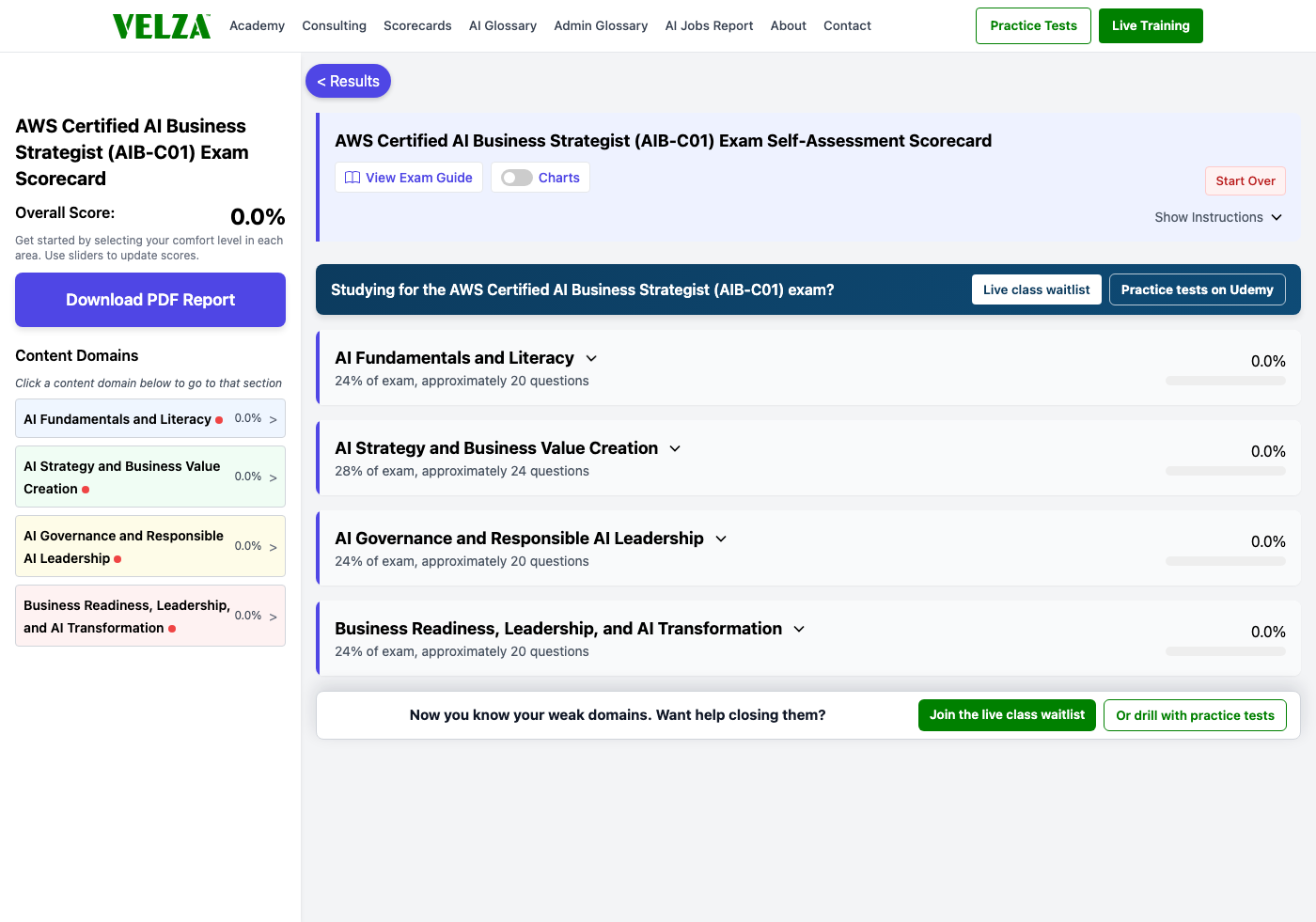Image resolution: width=1316 pixels, height=922 pixels.
Task: Click Or drill with practice tests
Action: [x=1195, y=715]
